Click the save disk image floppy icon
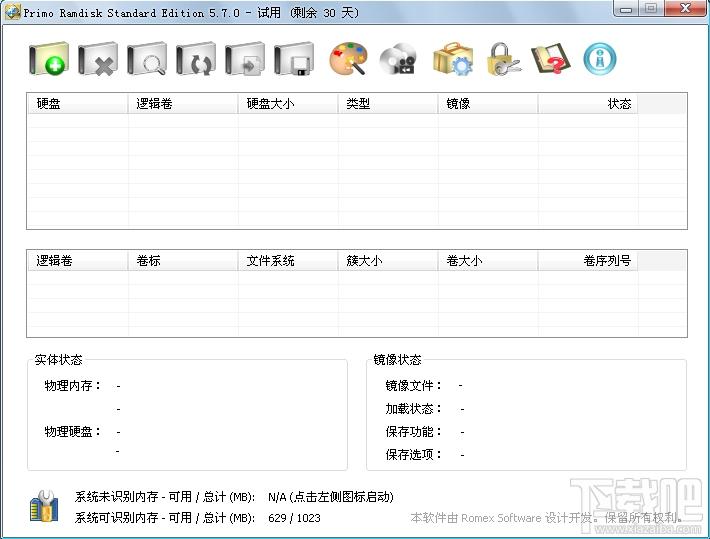The image size is (710, 539). (x=294, y=59)
